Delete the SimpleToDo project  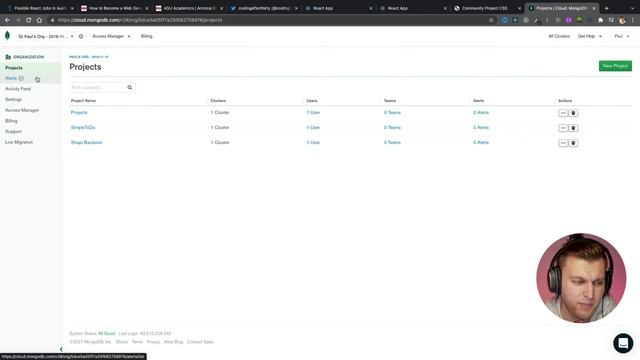[573, 128]
